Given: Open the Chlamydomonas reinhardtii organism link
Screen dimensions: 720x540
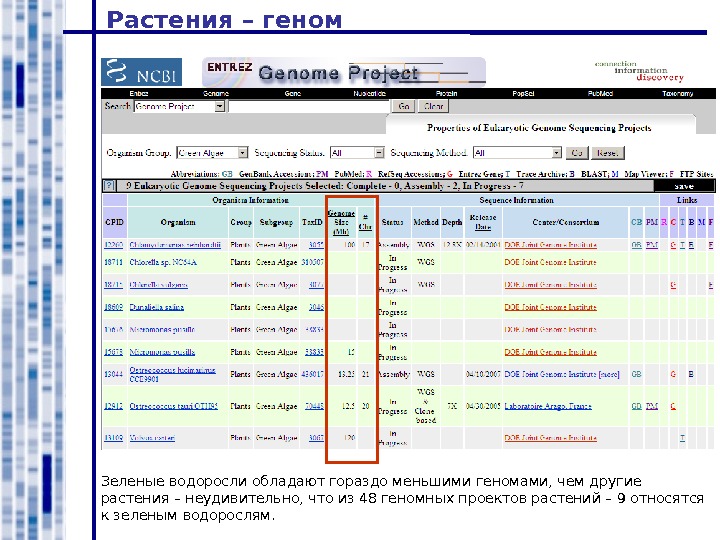Looking at the screenshot, I should 175,245.
